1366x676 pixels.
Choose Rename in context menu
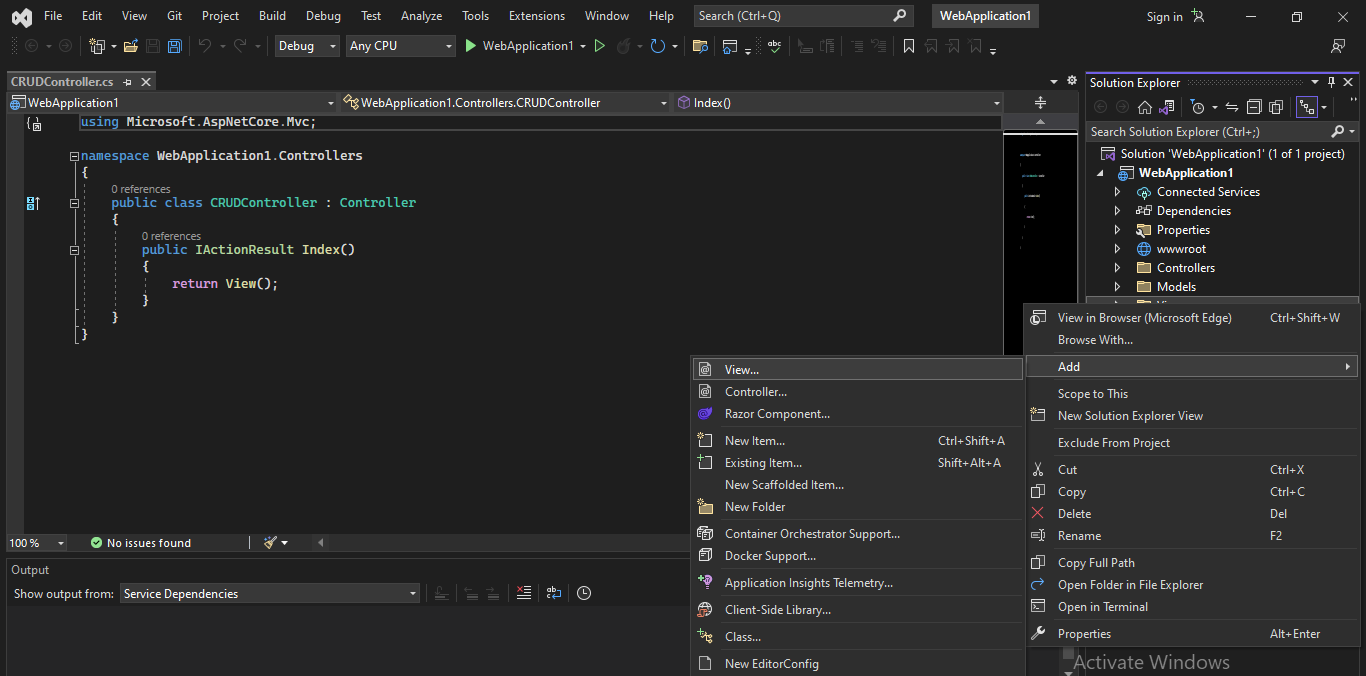coord(1192,536)
